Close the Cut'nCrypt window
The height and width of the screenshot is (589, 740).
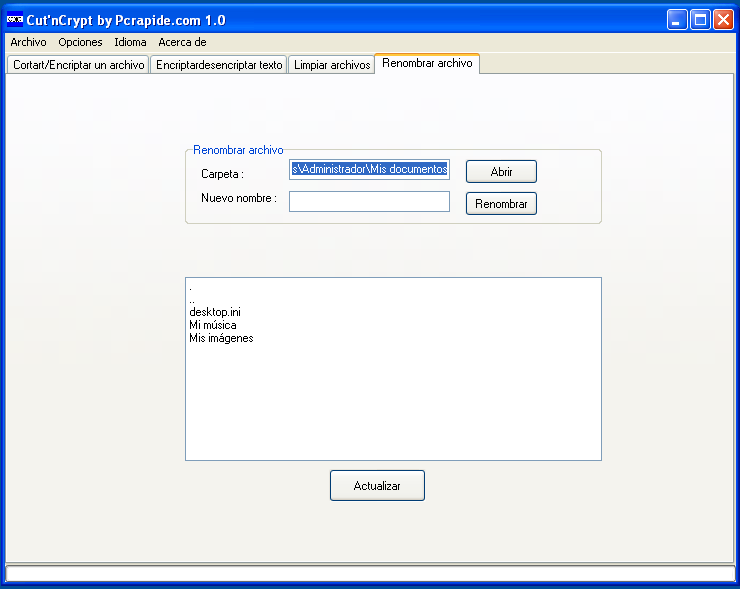click(723, 20)
